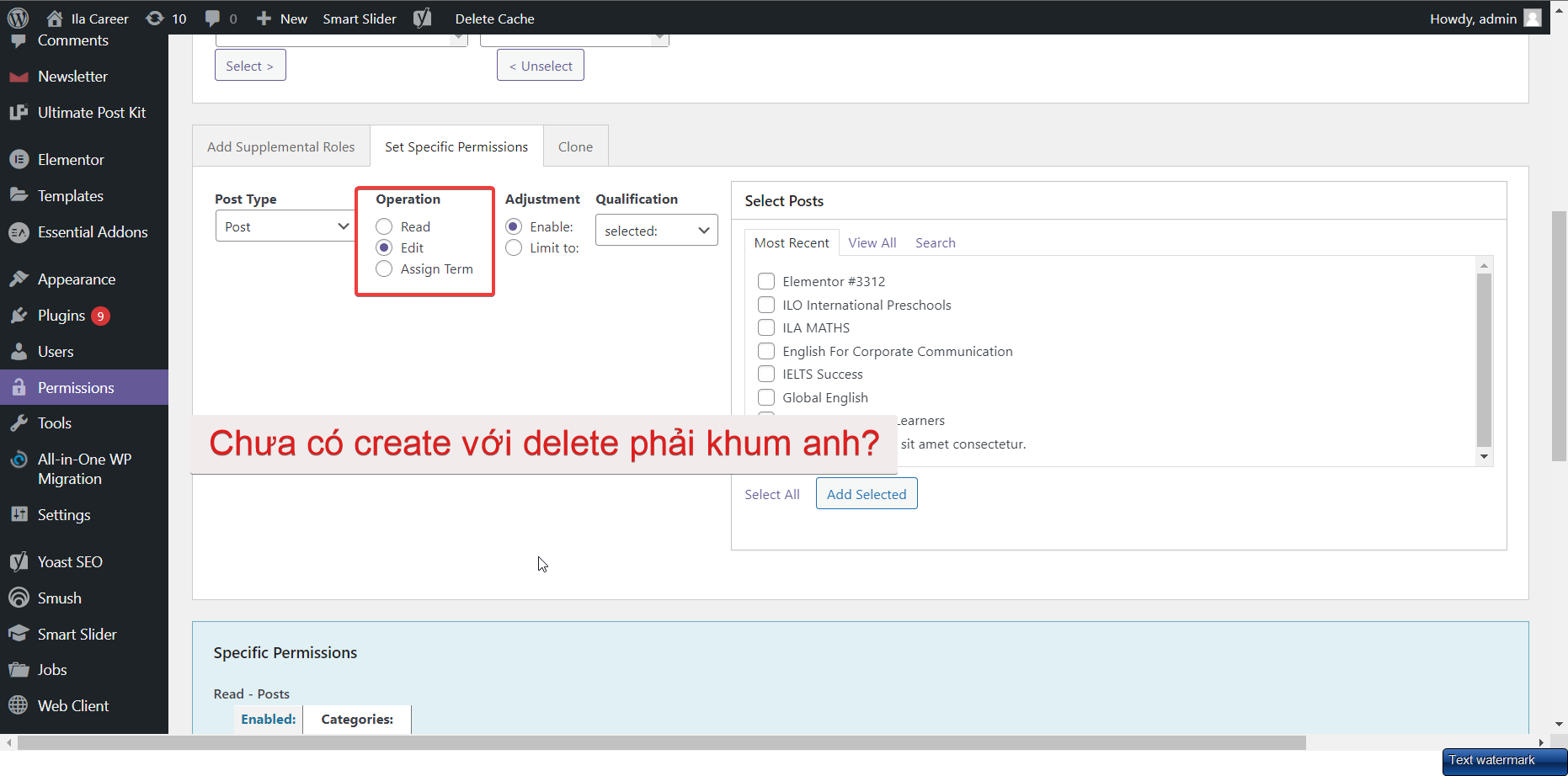Click the Web Client globe icon
The height and width of the screenshot is (776, 1568).
click(19, 705)
